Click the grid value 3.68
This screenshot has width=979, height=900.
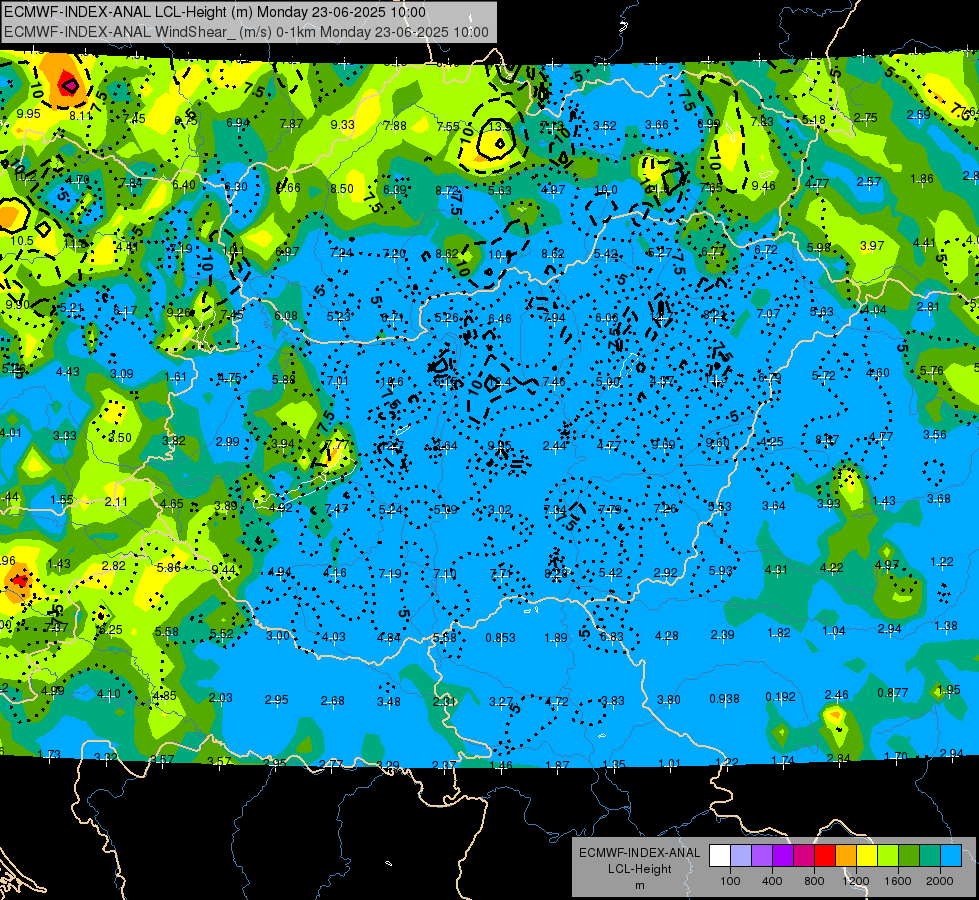click(938, 498)
